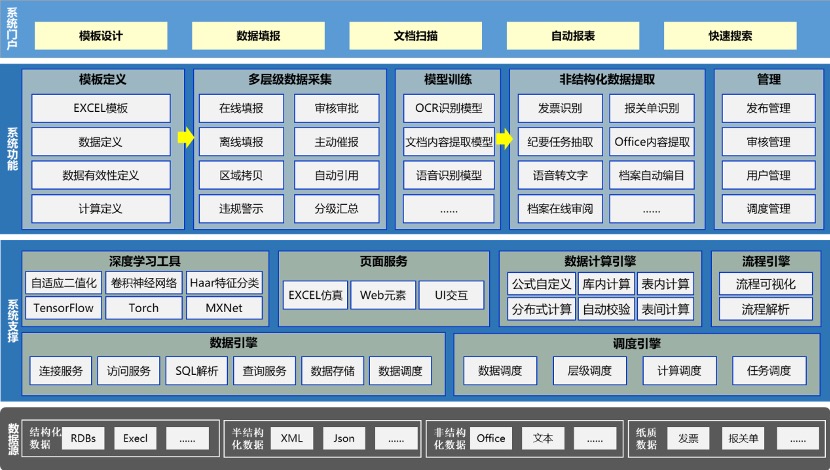Screen dimensions: 830x470
Task: Select the 表内计算 box
Action: tap(666, 284)
